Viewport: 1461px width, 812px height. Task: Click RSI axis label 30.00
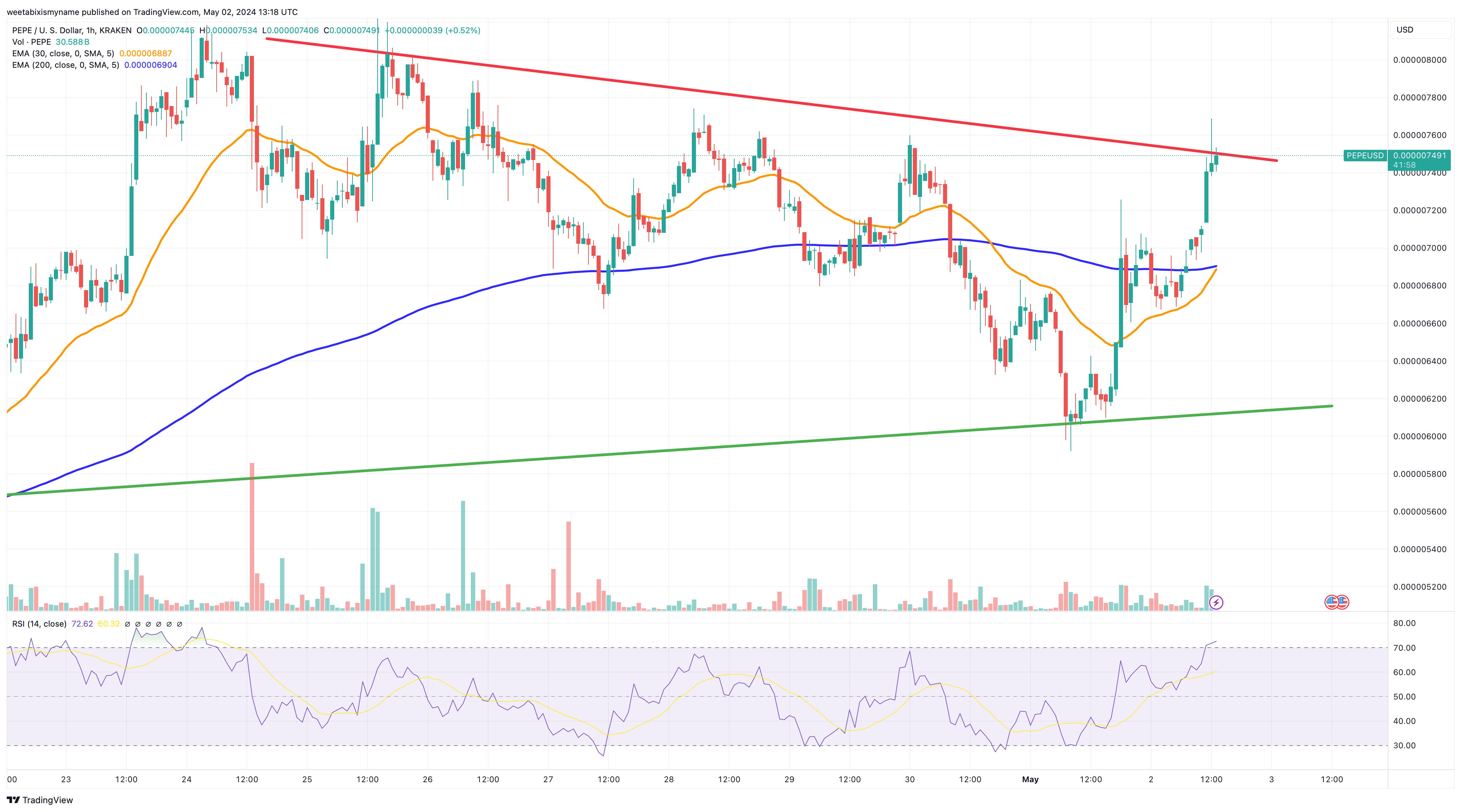[1404, 746]
